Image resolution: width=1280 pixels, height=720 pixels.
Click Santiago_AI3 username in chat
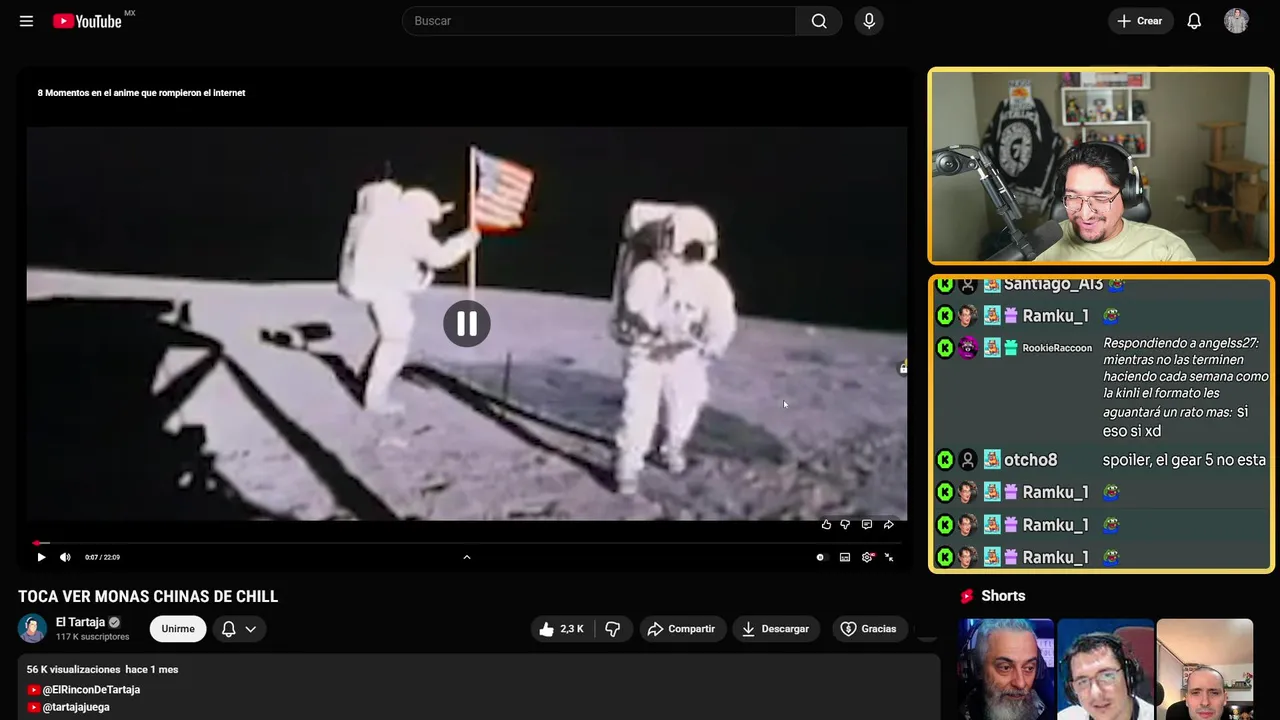pyautogui.click(x=1053, y=285)
